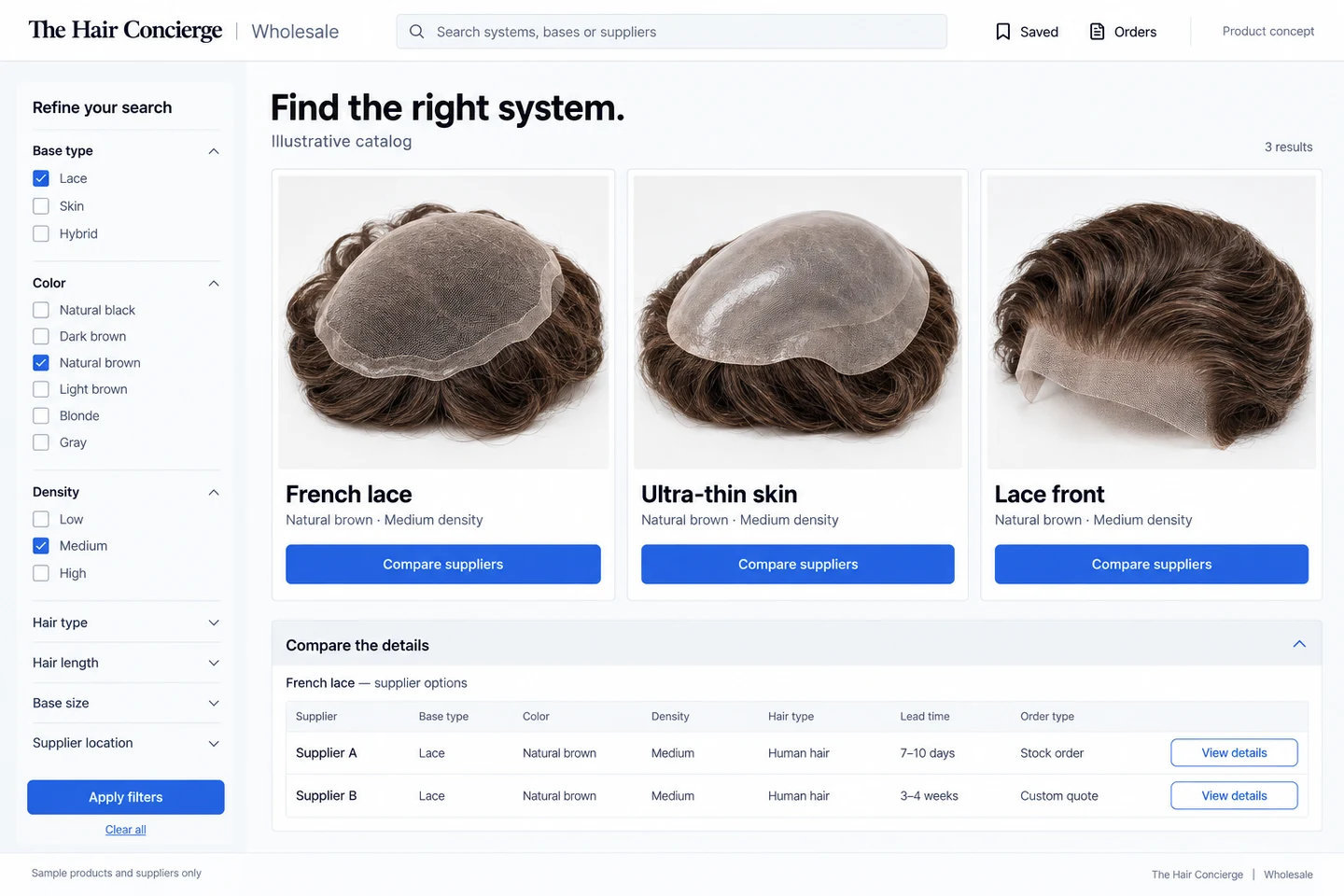1344x896 pixels.
Task: Click the '3 results' count text
Action: 1288,147
